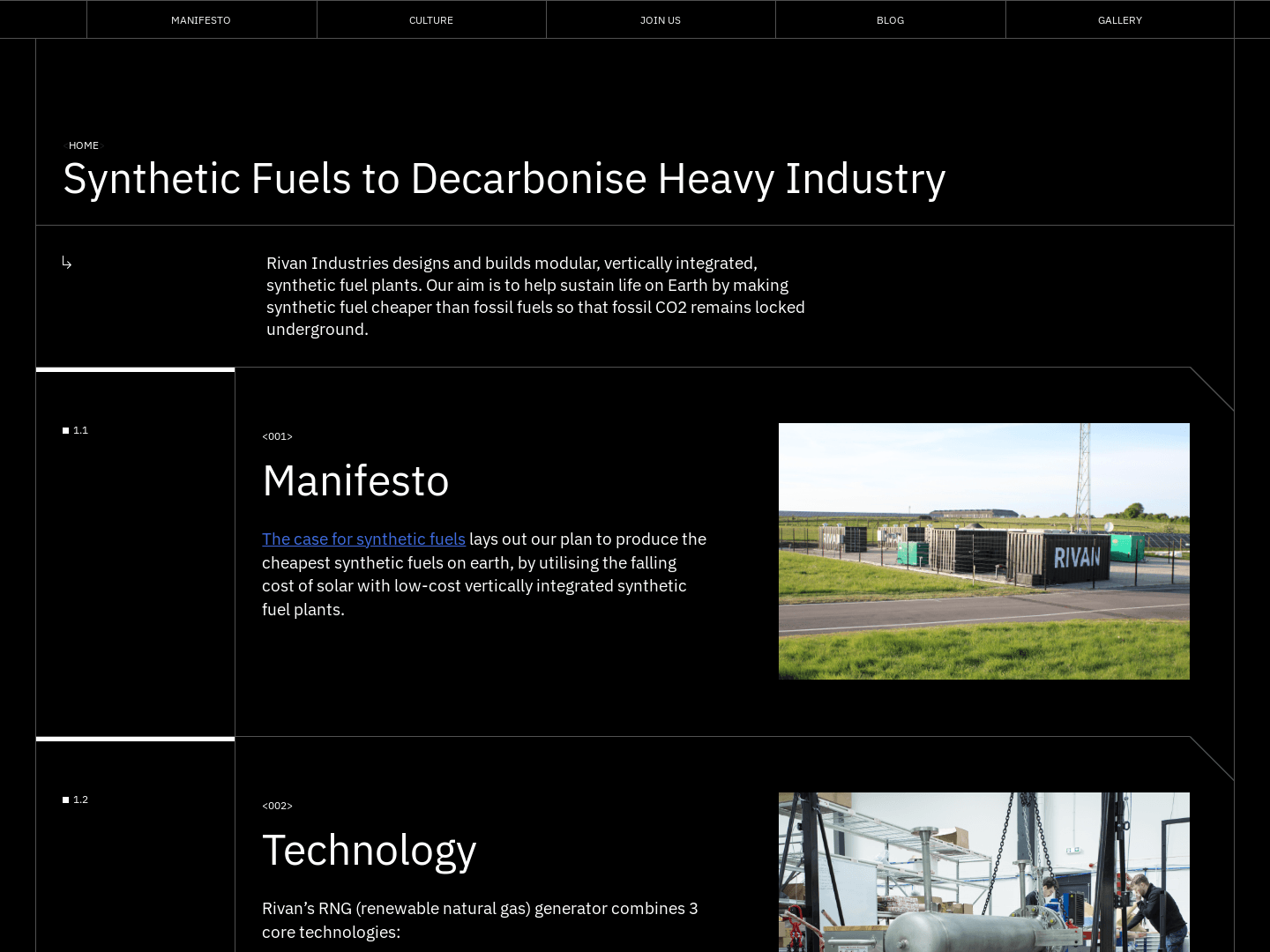Open the MANIFESTO menu item
The height and width of the screenshot is (952, 1270).
201,19
